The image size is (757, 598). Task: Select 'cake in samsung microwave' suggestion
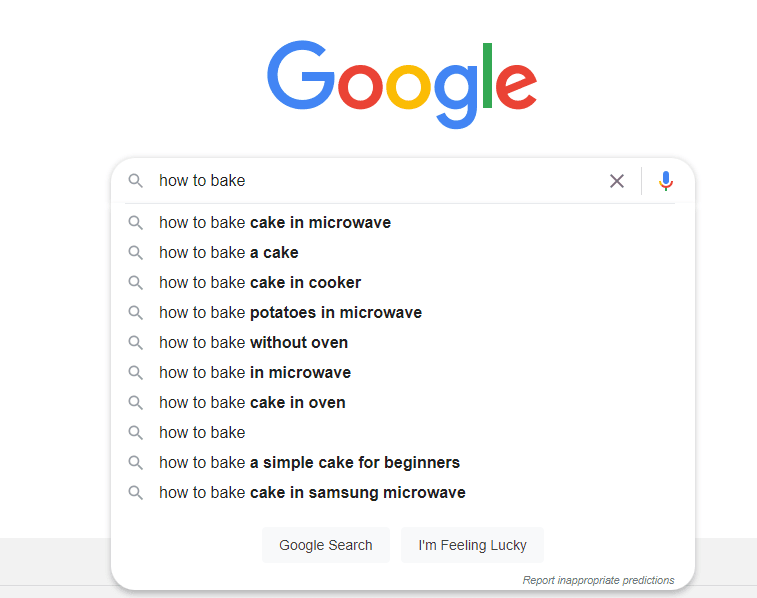coord(403,492)
